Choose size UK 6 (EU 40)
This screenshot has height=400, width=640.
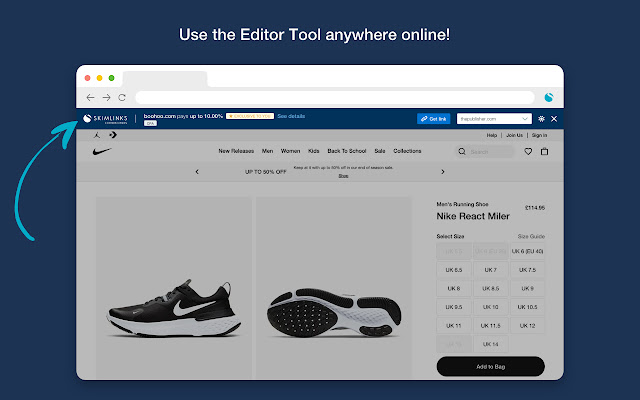(x=527, y=251)
